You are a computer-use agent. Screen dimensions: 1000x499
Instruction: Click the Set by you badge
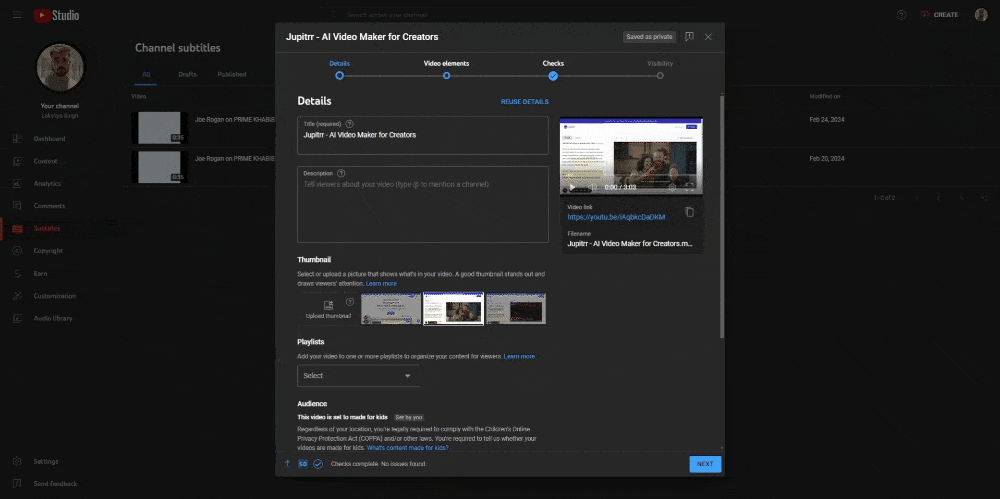[408, 417]
